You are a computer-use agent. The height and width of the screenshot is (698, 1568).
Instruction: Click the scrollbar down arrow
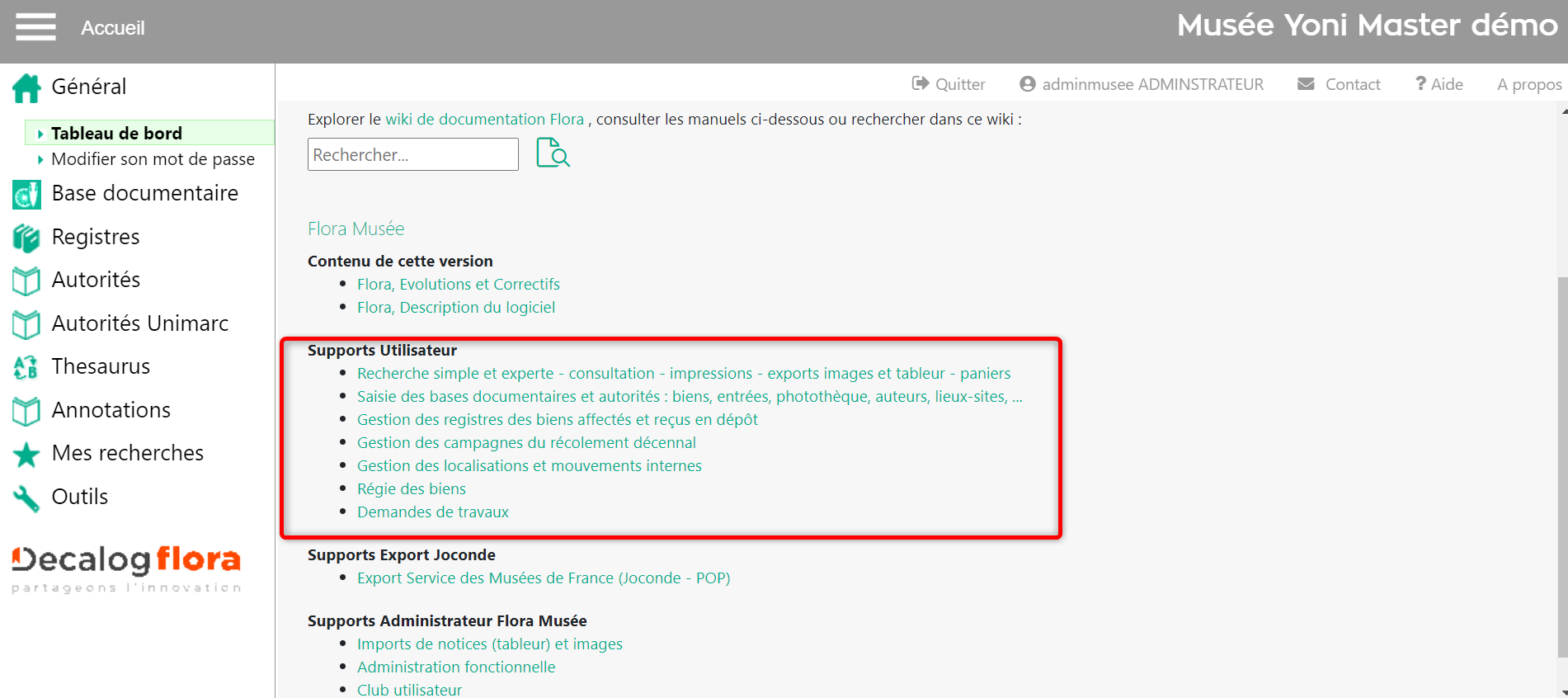[x=1563, y=691]
